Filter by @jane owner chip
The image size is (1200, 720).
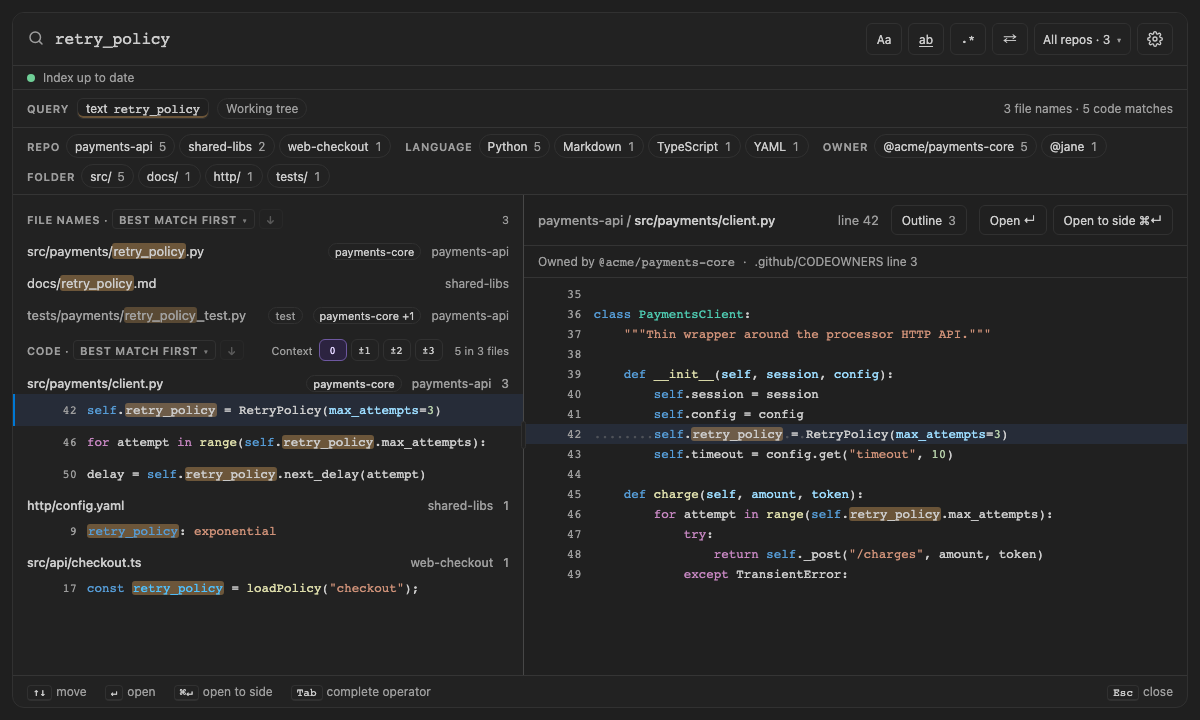point(1073,147)
